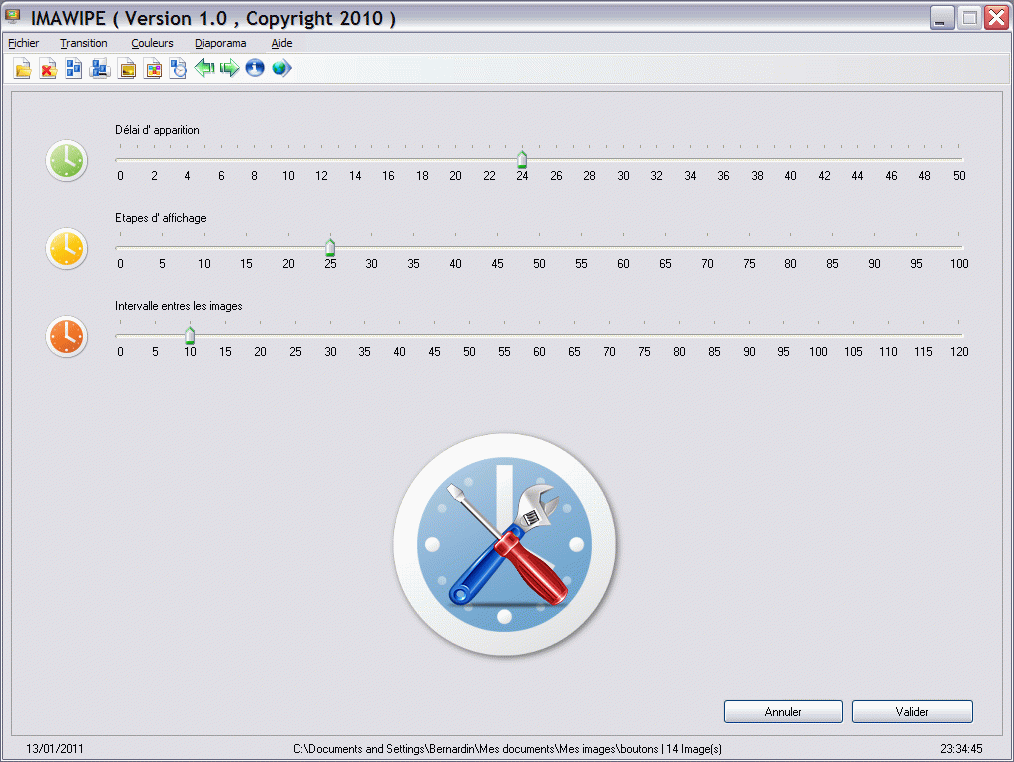Click the blue tiles document toolbar icon
The width and height of the screenshot is (1014, 762).
click(x=74, y=69)
